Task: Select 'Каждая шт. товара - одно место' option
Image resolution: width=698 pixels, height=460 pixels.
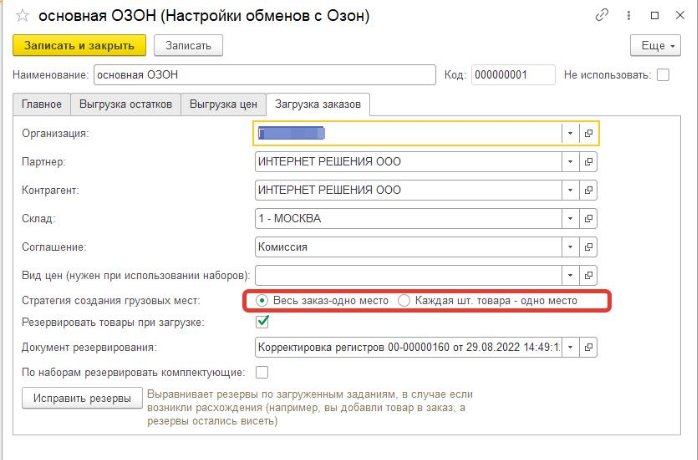Action: coord(404,300)
